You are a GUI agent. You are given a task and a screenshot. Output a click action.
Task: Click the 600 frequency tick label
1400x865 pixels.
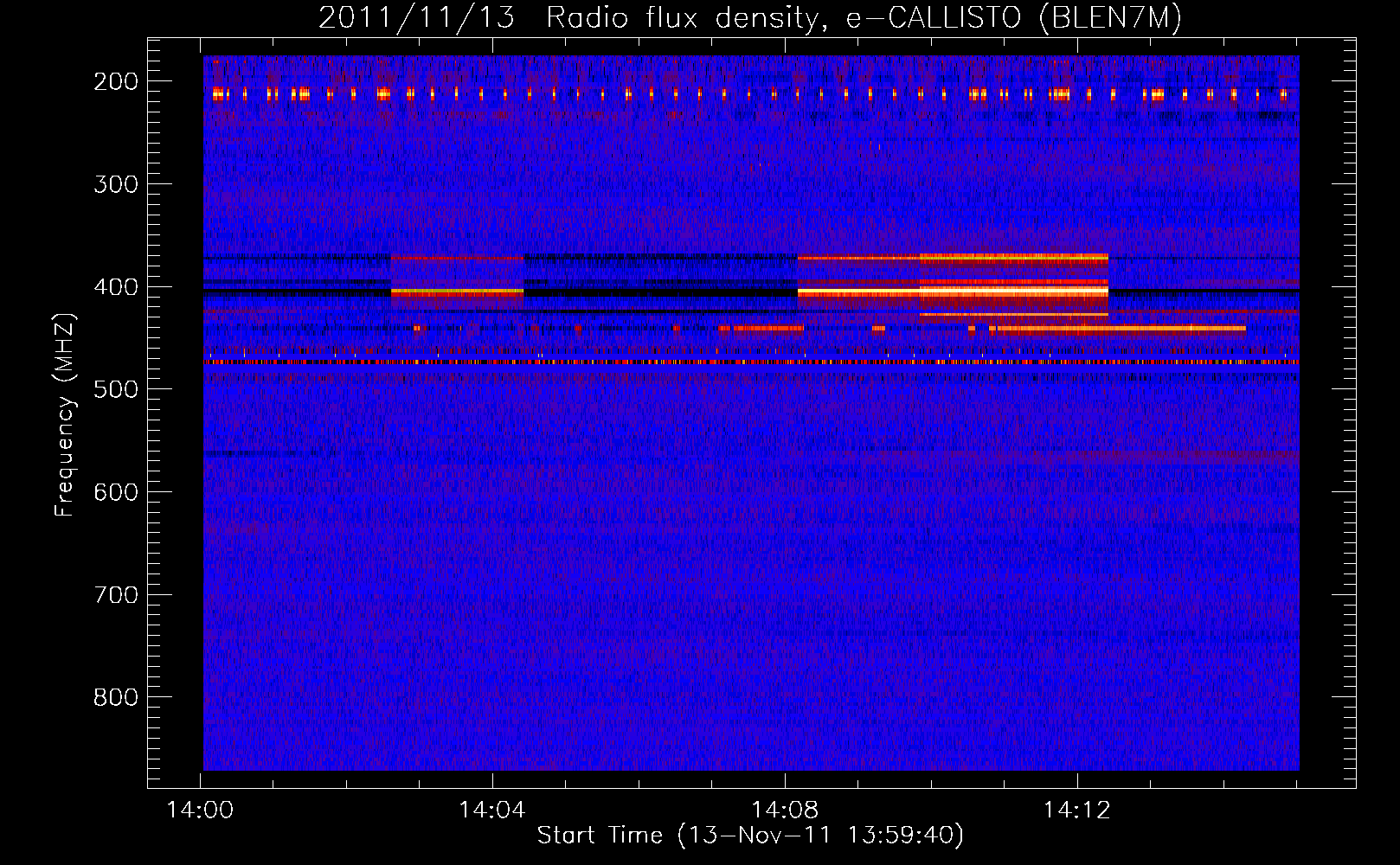point(116,492)
